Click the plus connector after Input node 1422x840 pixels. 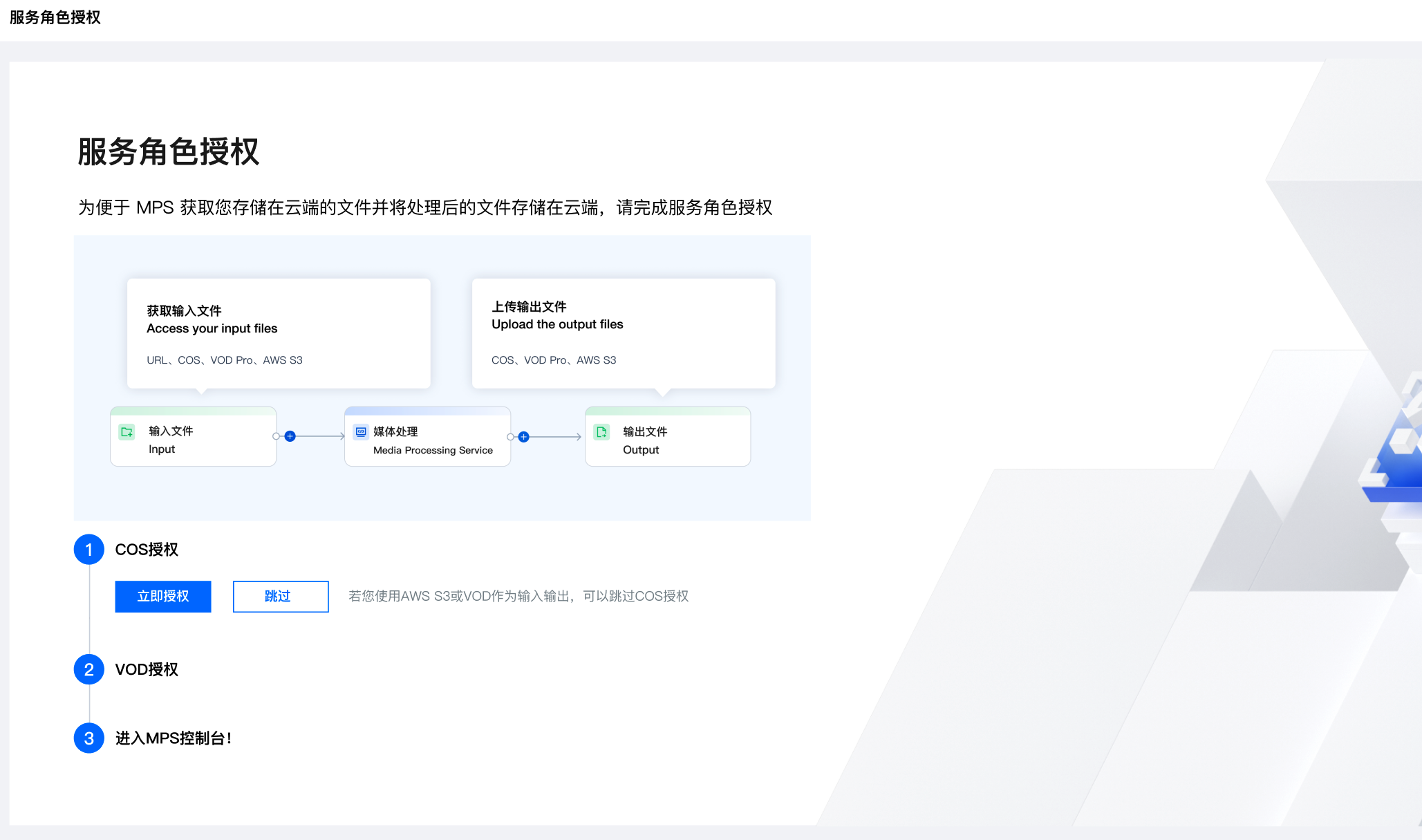[290, 436]
